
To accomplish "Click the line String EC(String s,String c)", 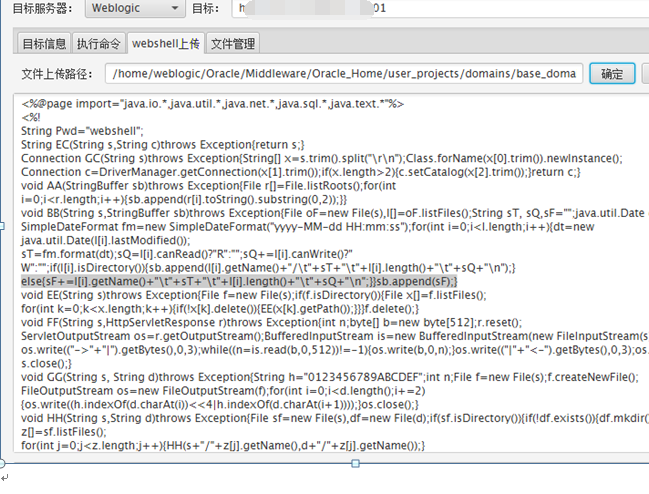I will pos(163,145).
